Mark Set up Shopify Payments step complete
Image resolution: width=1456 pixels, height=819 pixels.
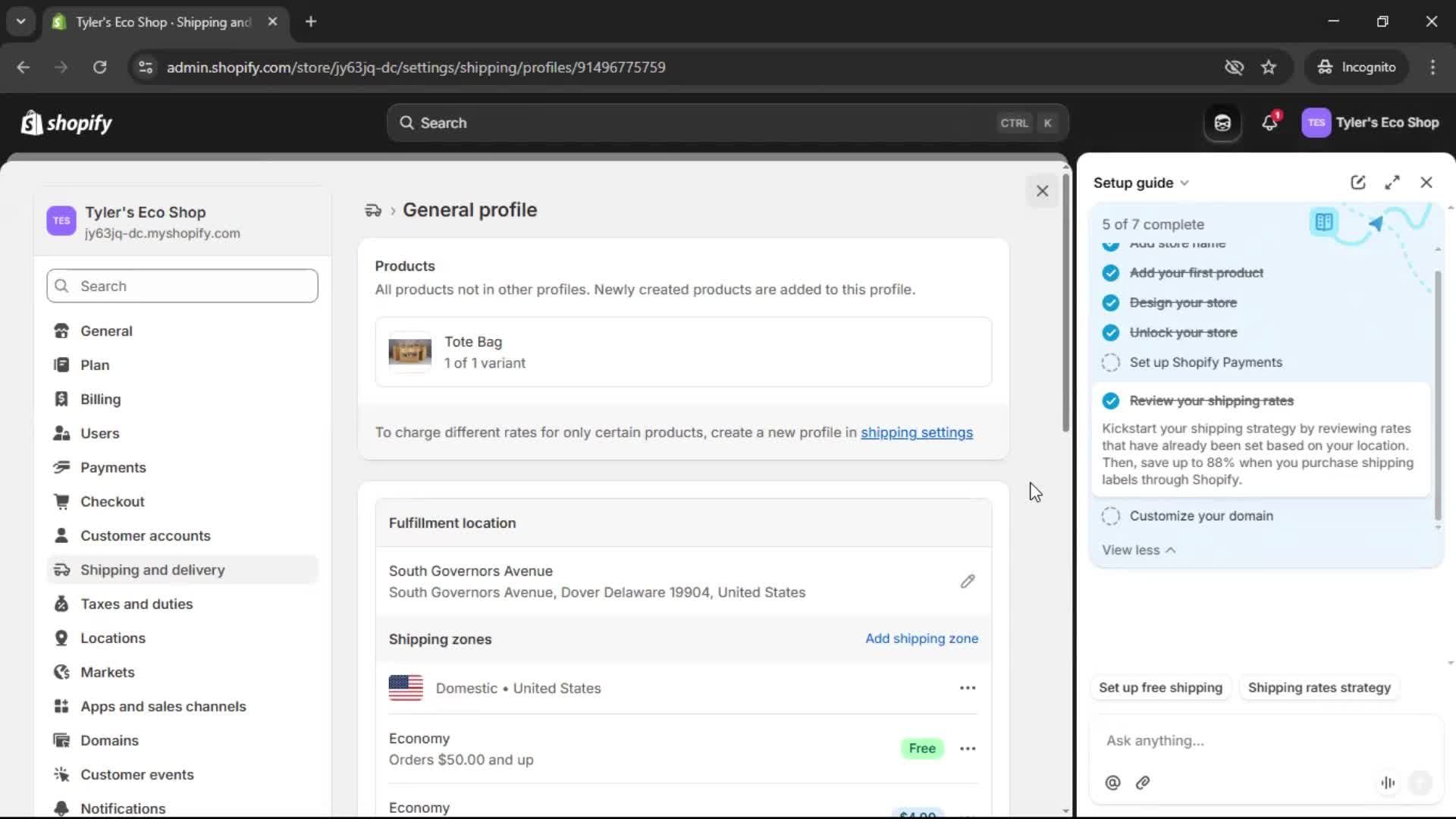point(1110,362)
